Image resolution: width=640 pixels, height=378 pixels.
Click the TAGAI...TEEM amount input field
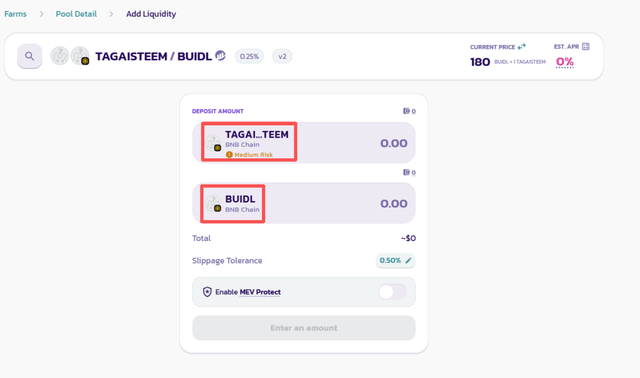click(355, 143)
